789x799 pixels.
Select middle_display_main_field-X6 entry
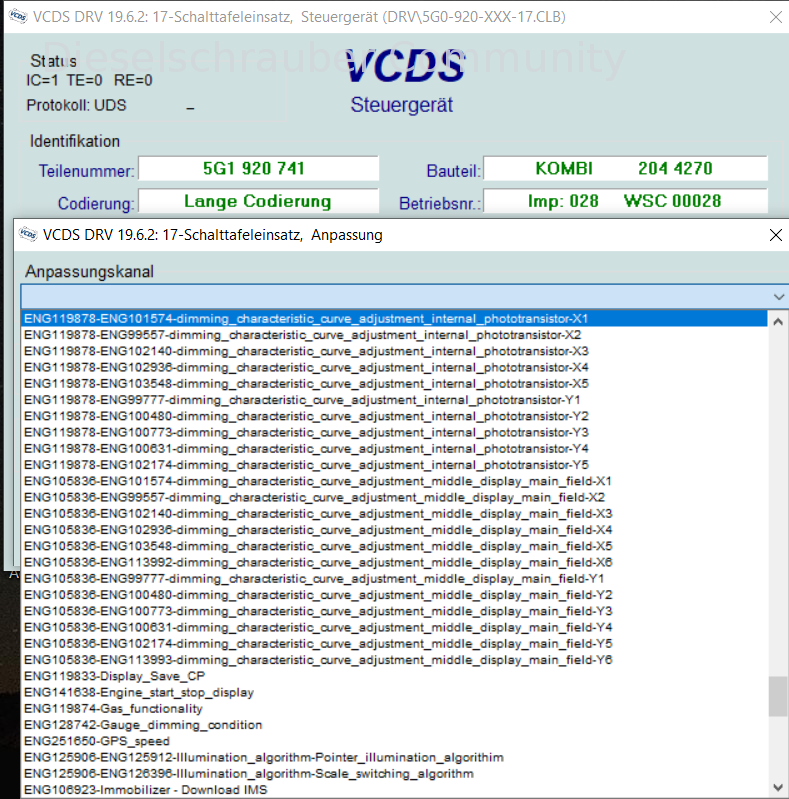pyautogui.click(x=394, y=563)
